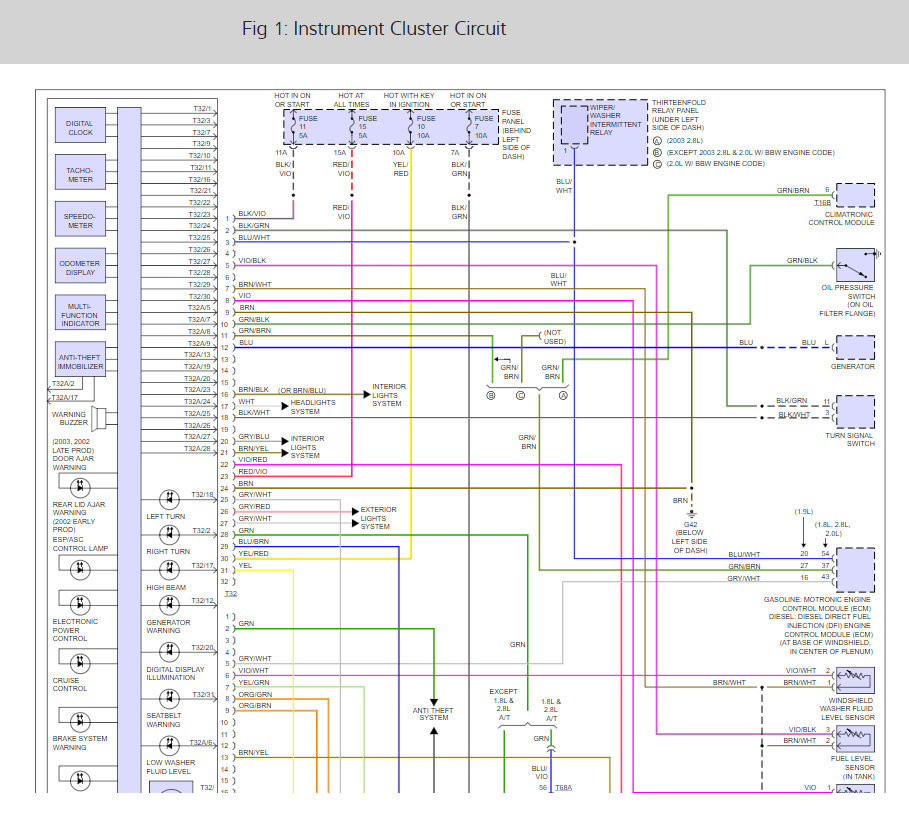Click the Left Turn indicator lamp symbol
Screen dimensions: 909x818
coord(169,499)
